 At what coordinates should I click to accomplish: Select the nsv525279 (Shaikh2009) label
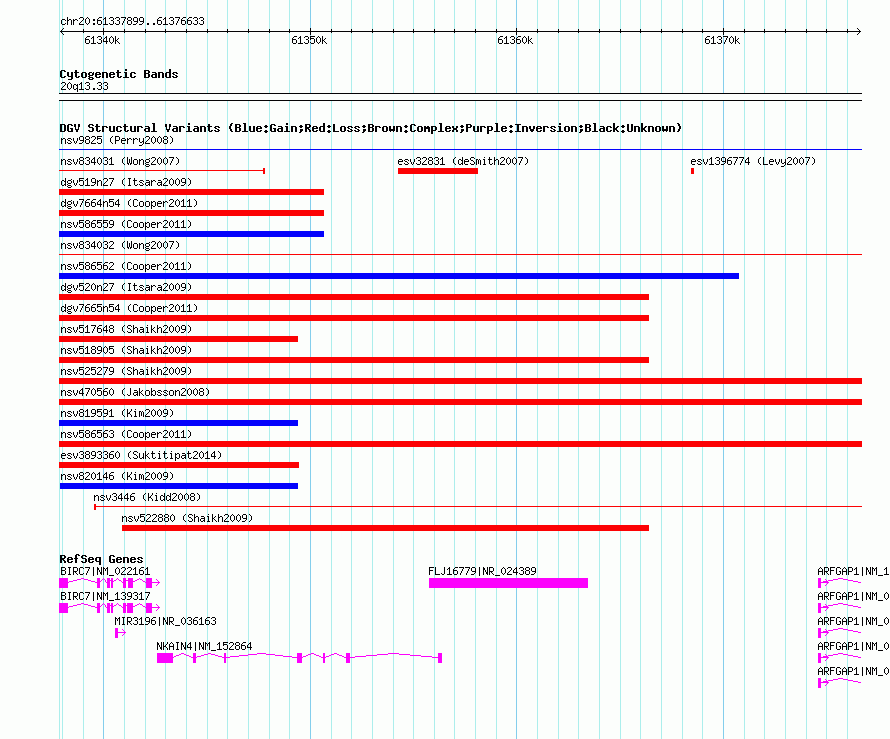click(x=126, y=371)
